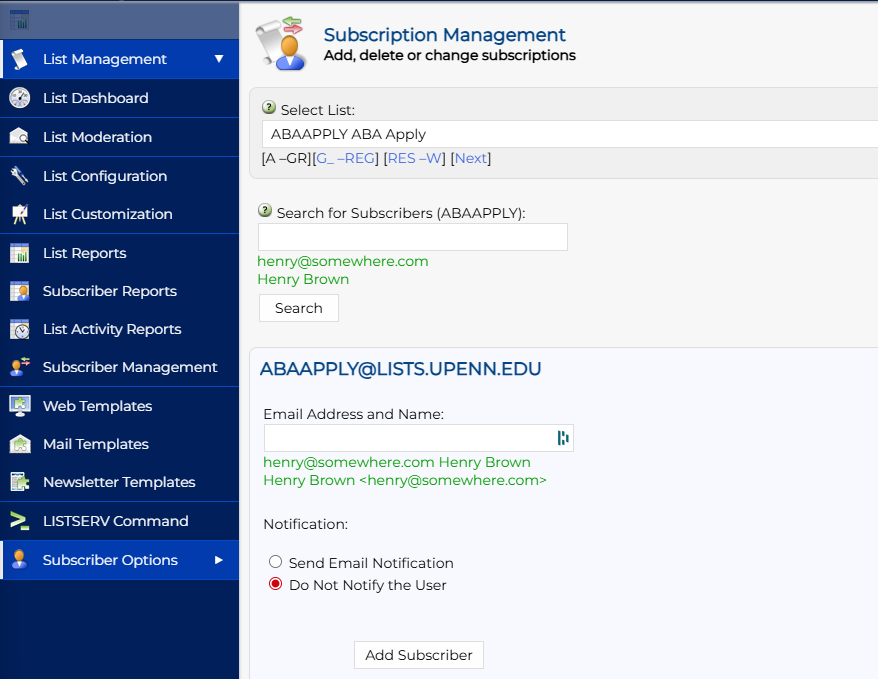Open List Activity Reports menu item
This screenshot has height=679, width=878.
point(119,329)
